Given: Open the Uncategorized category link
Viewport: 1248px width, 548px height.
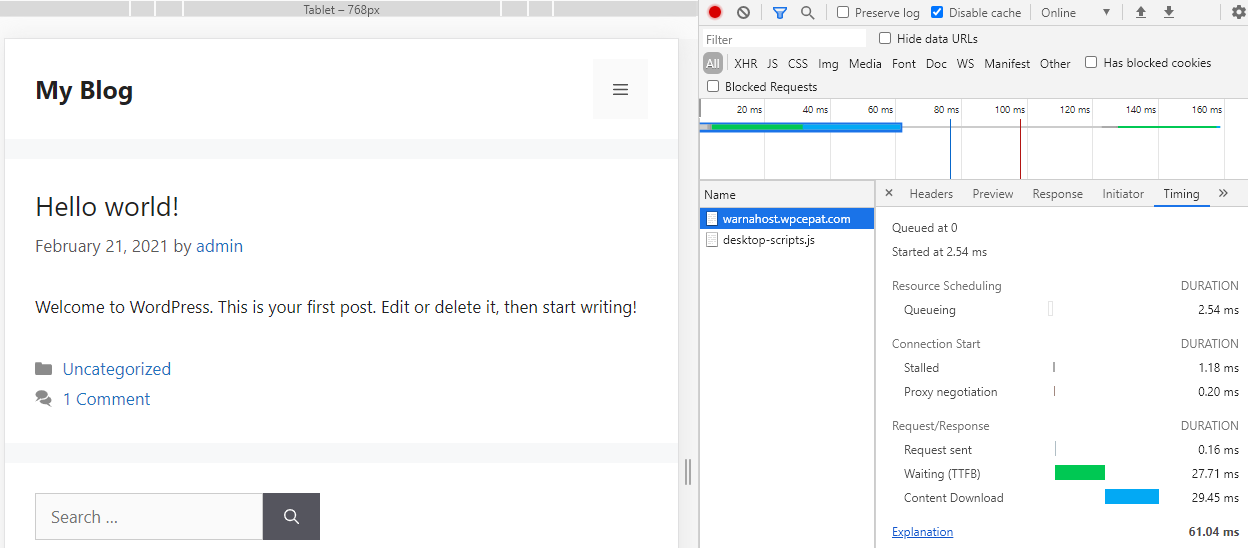Looking at the screenshot, I should (x=116, y=369).
